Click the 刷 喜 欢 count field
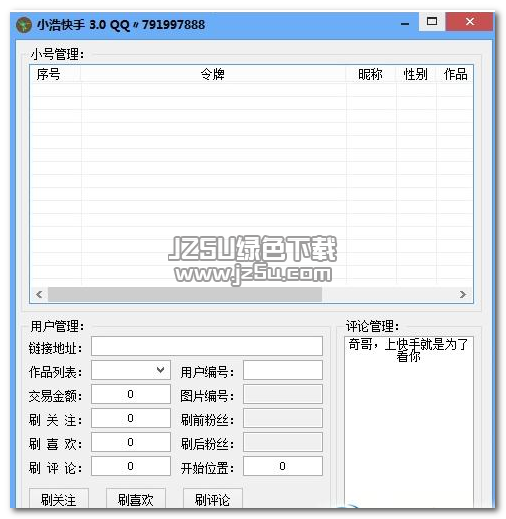This screenshot has width=506, height=519. 131,442
